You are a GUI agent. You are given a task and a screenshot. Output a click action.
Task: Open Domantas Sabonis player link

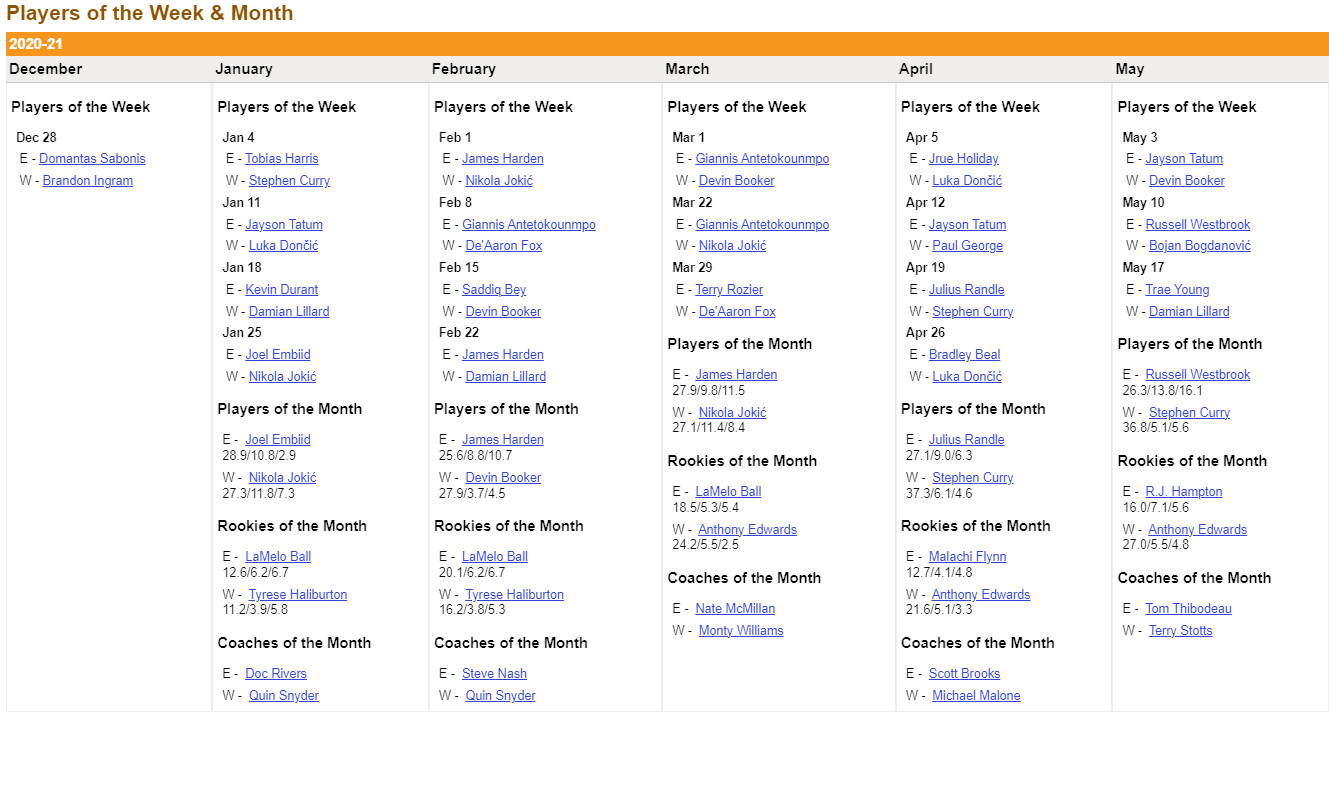pyautogui.click(x=92, y=159)
